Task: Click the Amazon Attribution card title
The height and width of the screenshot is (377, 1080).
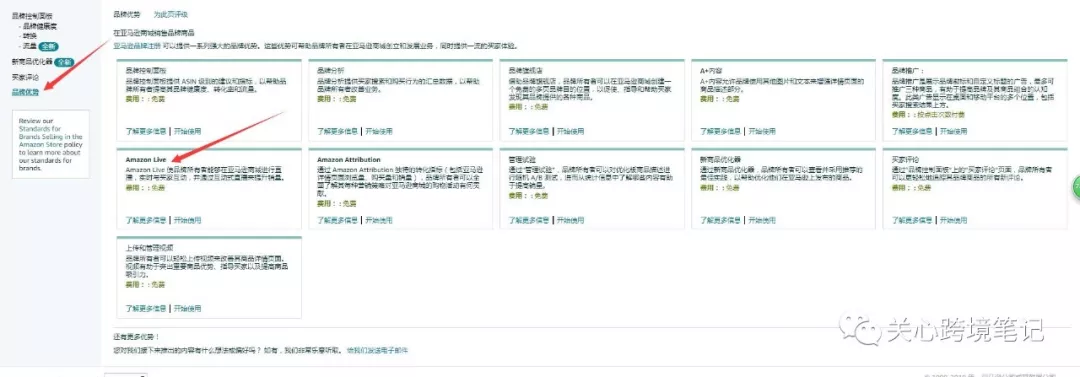Action: pyautogui.click(x=349, y=160)
